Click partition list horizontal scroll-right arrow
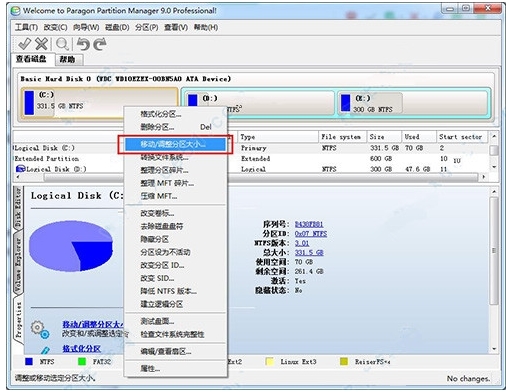Image resolution: width=506 pixels, height=392 pixels. [484, 177]
